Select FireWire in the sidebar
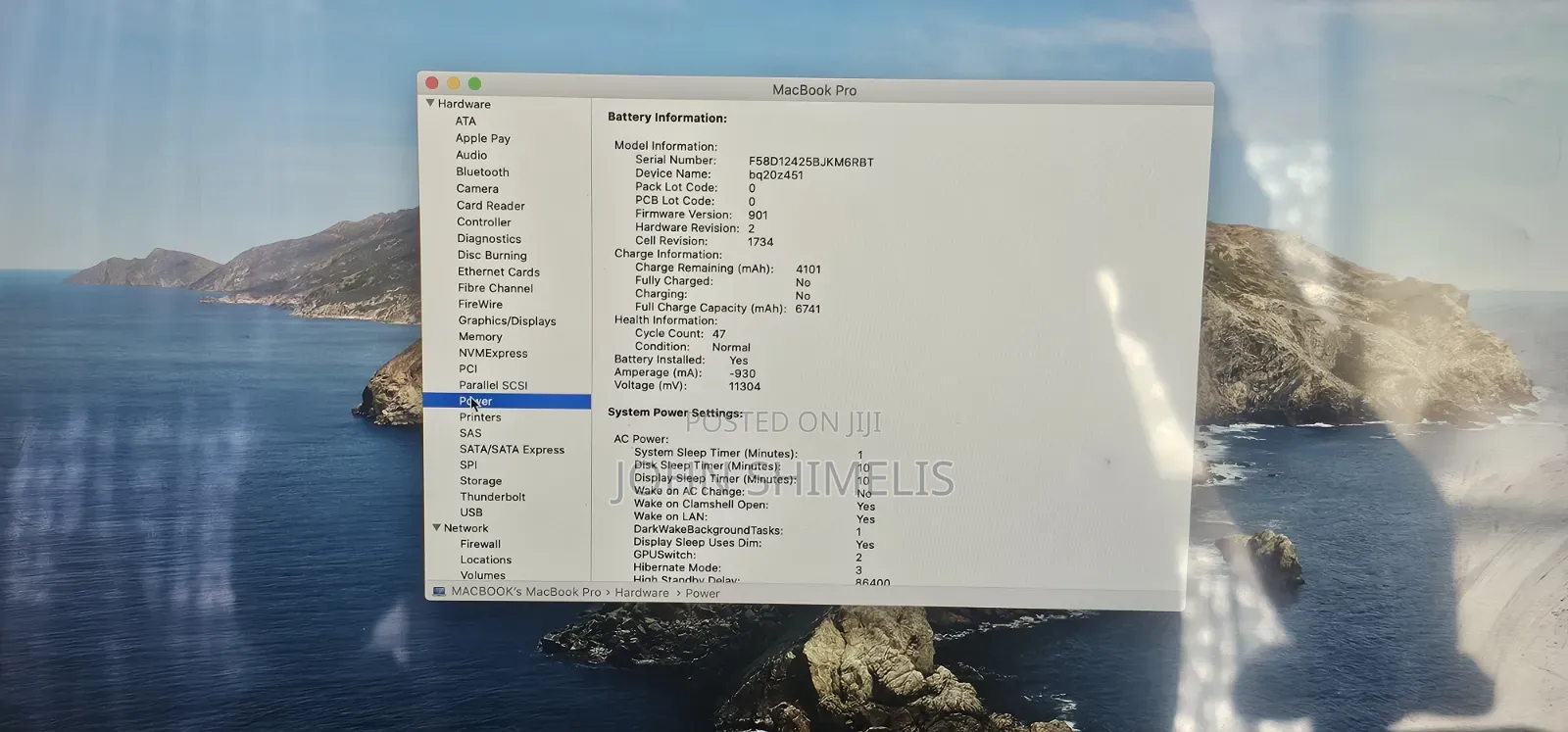Viewport: 1568px width, 732px height. [480, 305]
